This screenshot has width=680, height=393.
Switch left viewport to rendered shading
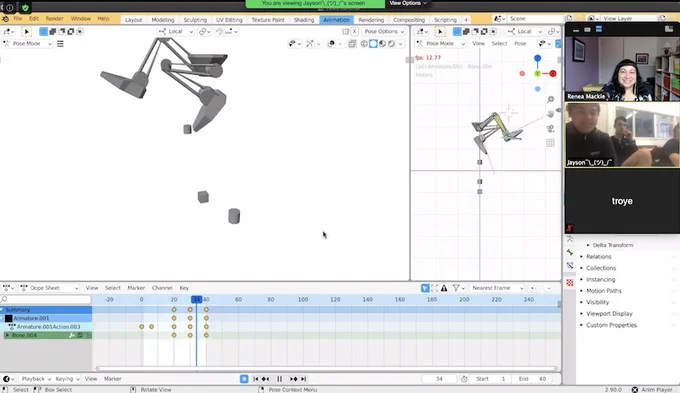[392, 44]
